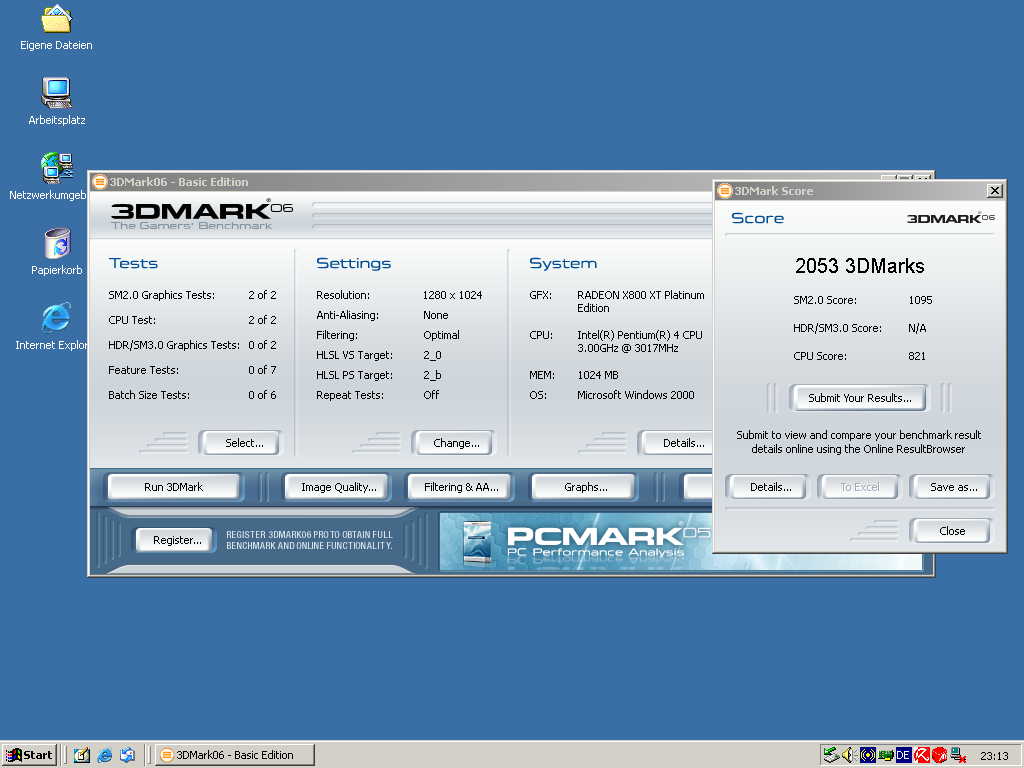1024x768 pixels.
Task: Click the 3DMark06 - Basic Edition title bar
Action: tap(400, 182)
